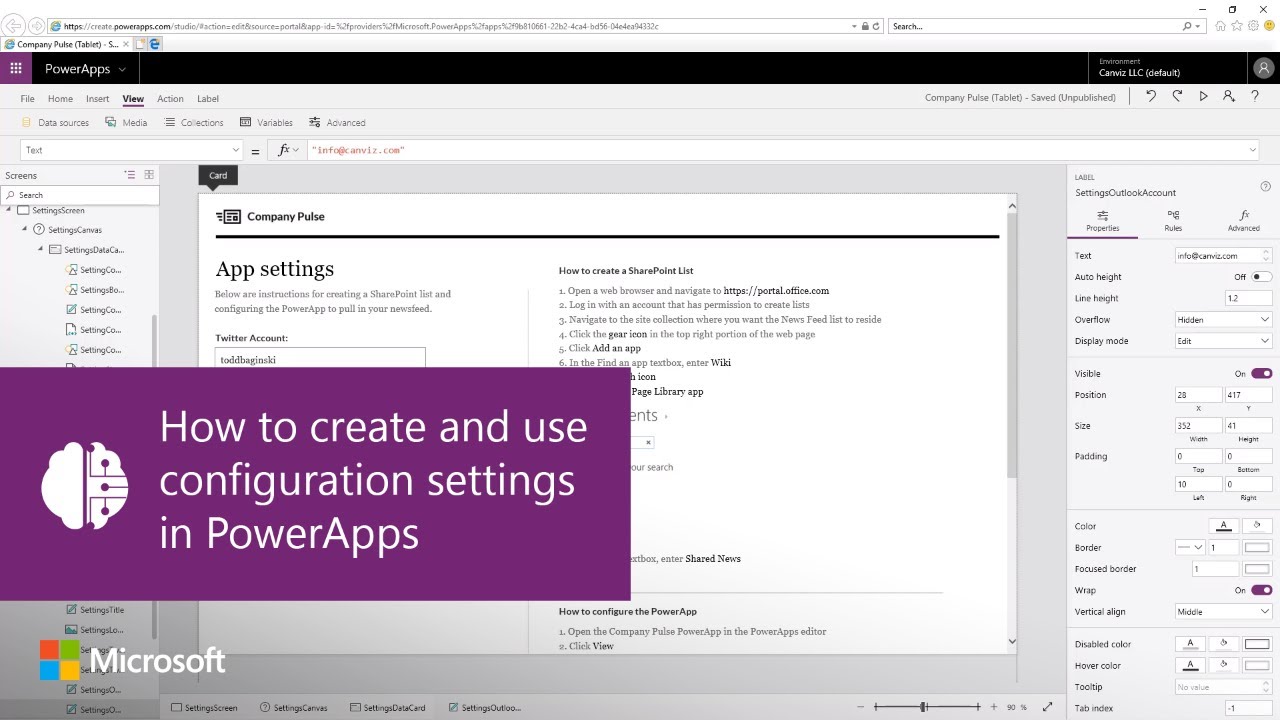Open Variables in ribbon
The width and height of the screenshot is (1280, 720).
click(x=266, y=123)
